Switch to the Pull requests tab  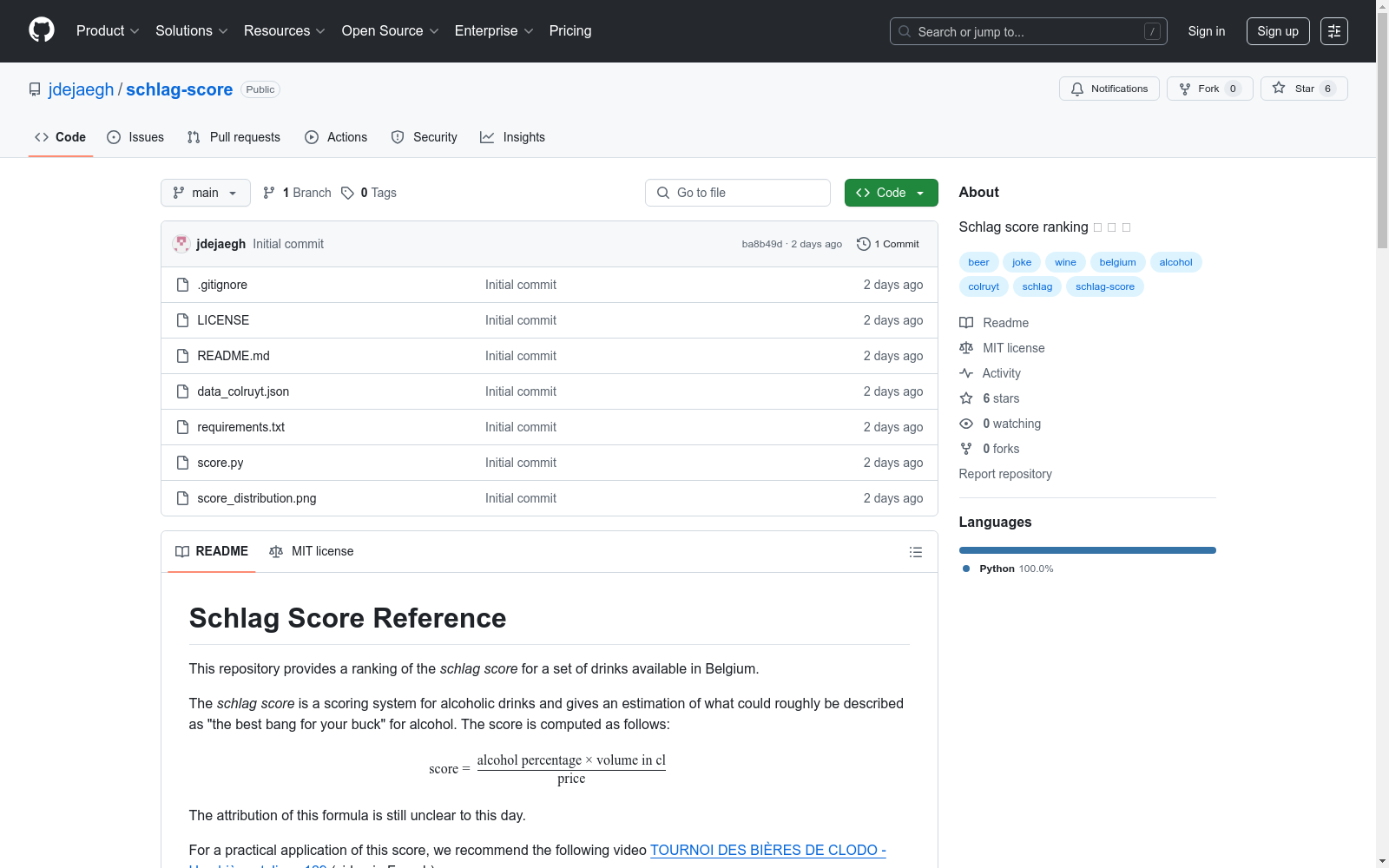coord(234,137)
